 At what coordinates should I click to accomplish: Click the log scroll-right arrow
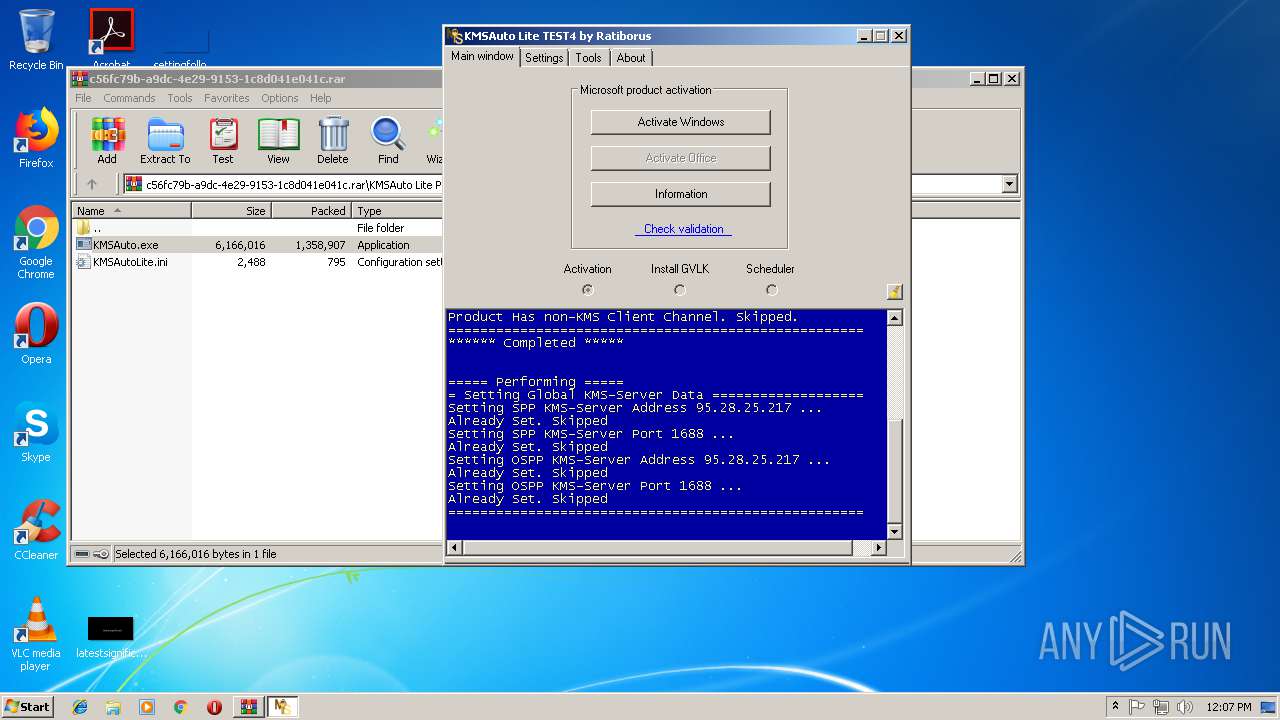(x=879, y=548)
